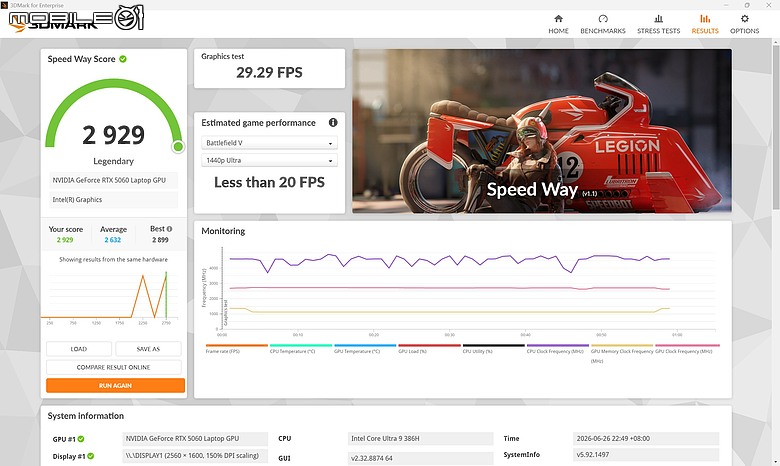Open the Battlefield V game dropdown
The width and height of the screenshot is (780, 466).
coord(269,143)
